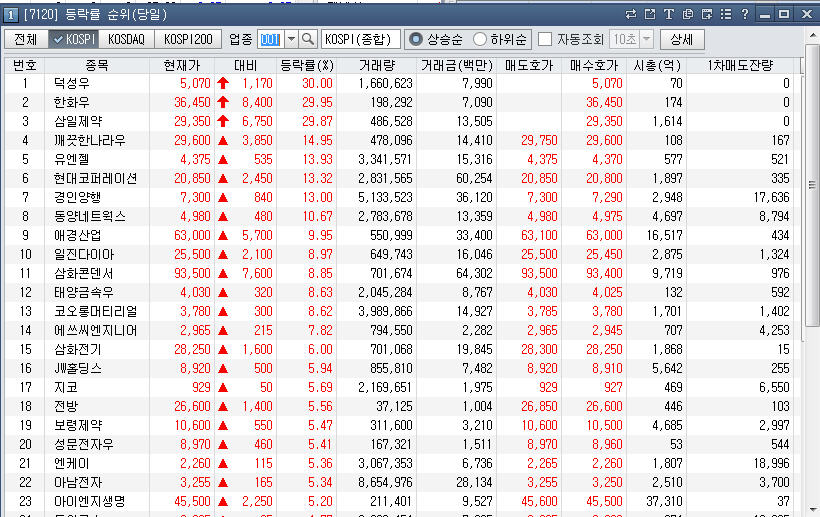Screen dimensions: 820x517
Task: Click the copy screen icon in title bar
Action: pos(688,14)
